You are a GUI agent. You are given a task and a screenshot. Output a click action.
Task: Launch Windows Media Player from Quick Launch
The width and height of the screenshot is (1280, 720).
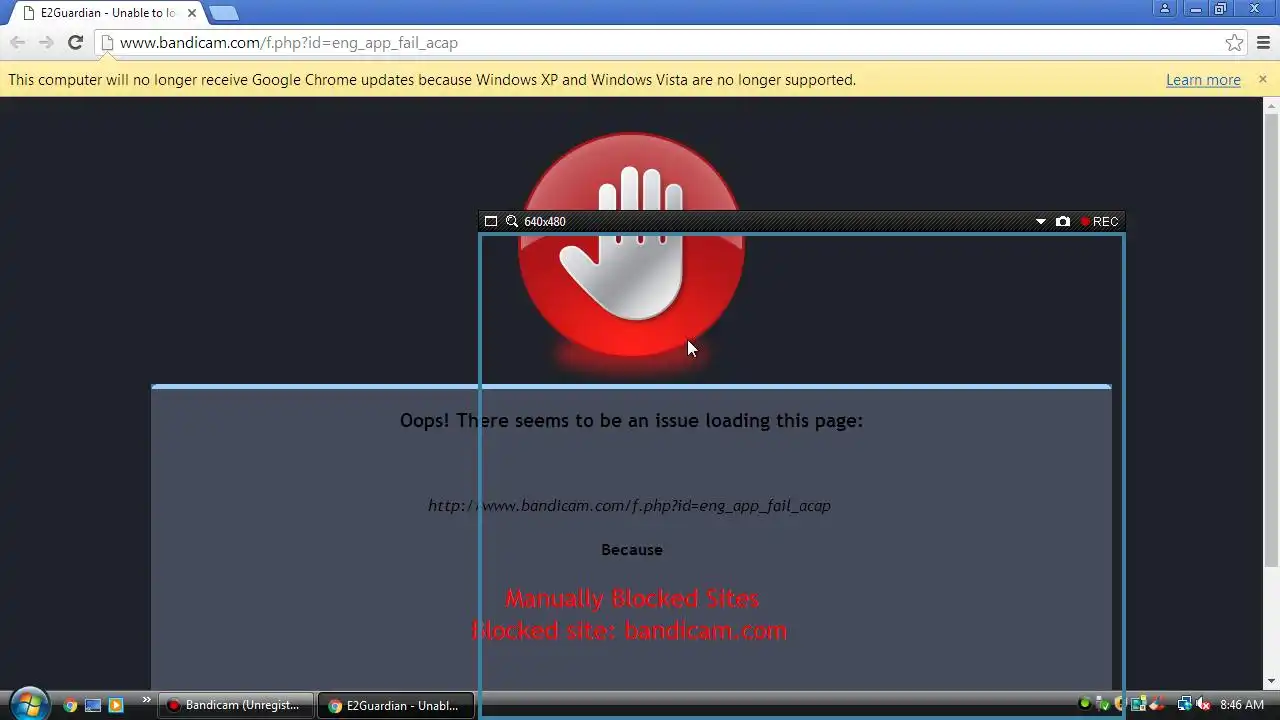[115, 705]
